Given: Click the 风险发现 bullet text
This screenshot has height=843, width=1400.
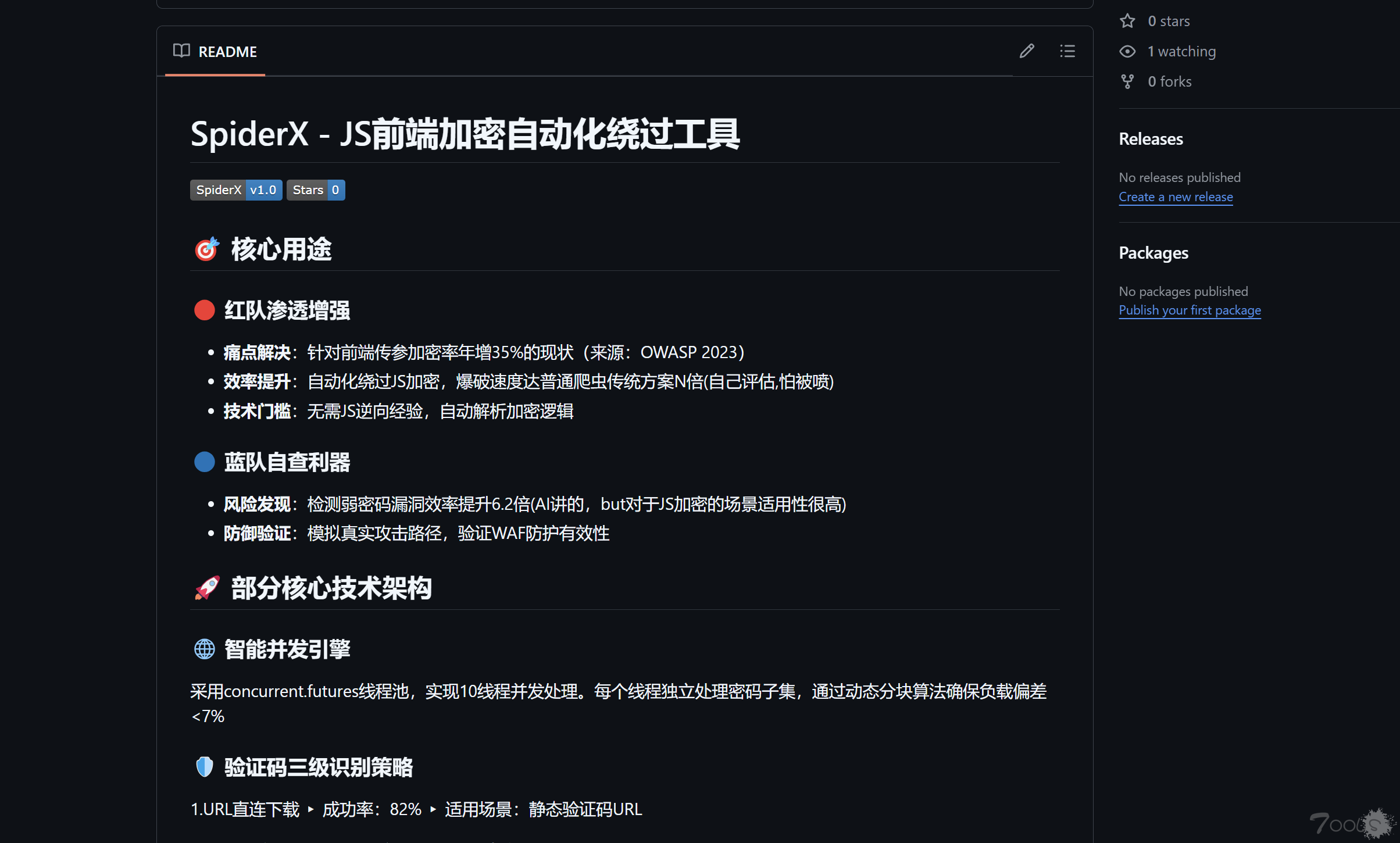Looking at the screenshot, I should coord(535,504).
